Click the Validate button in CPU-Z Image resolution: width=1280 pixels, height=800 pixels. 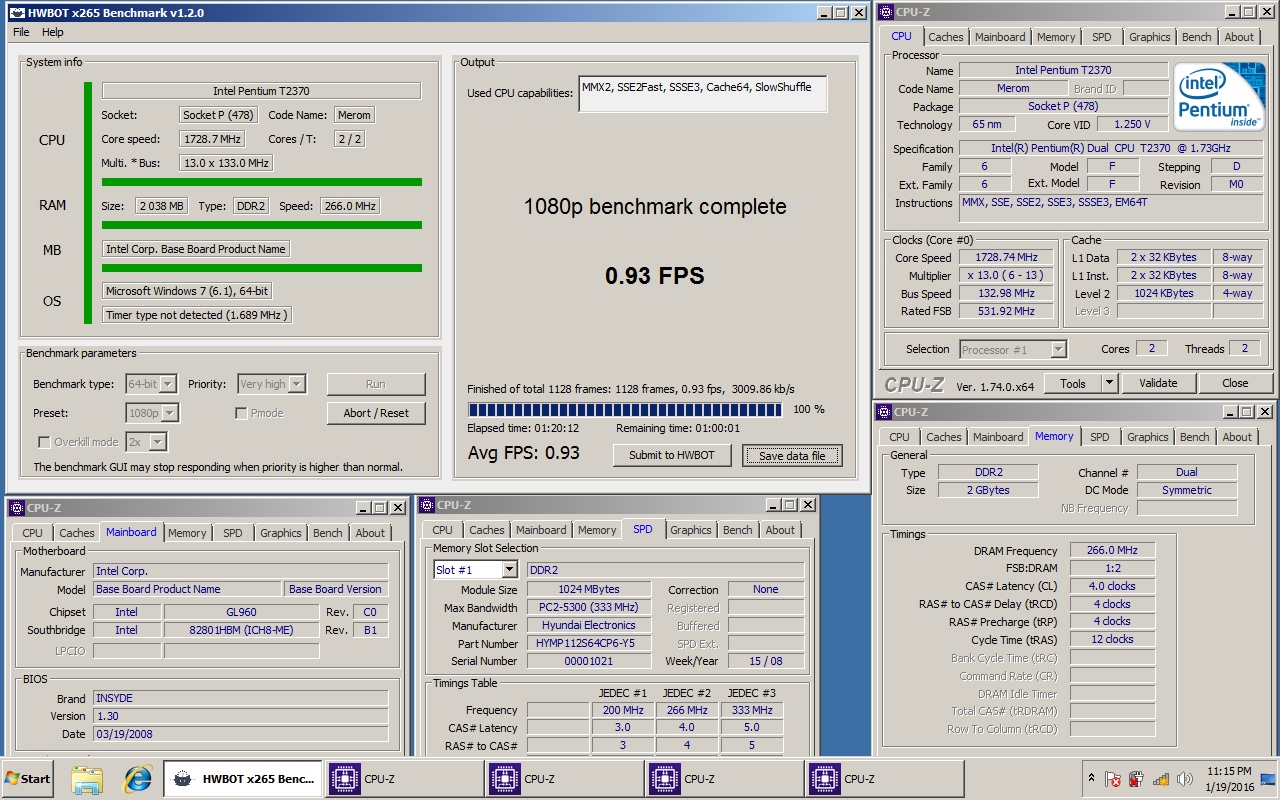1157,383
